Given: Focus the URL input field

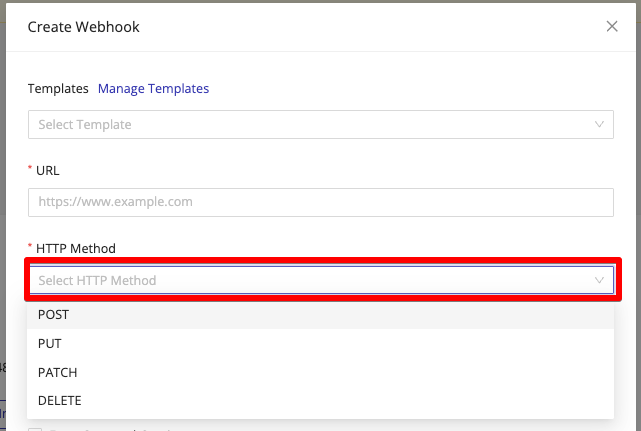Looking at the screenshot, I should [320, 202].
